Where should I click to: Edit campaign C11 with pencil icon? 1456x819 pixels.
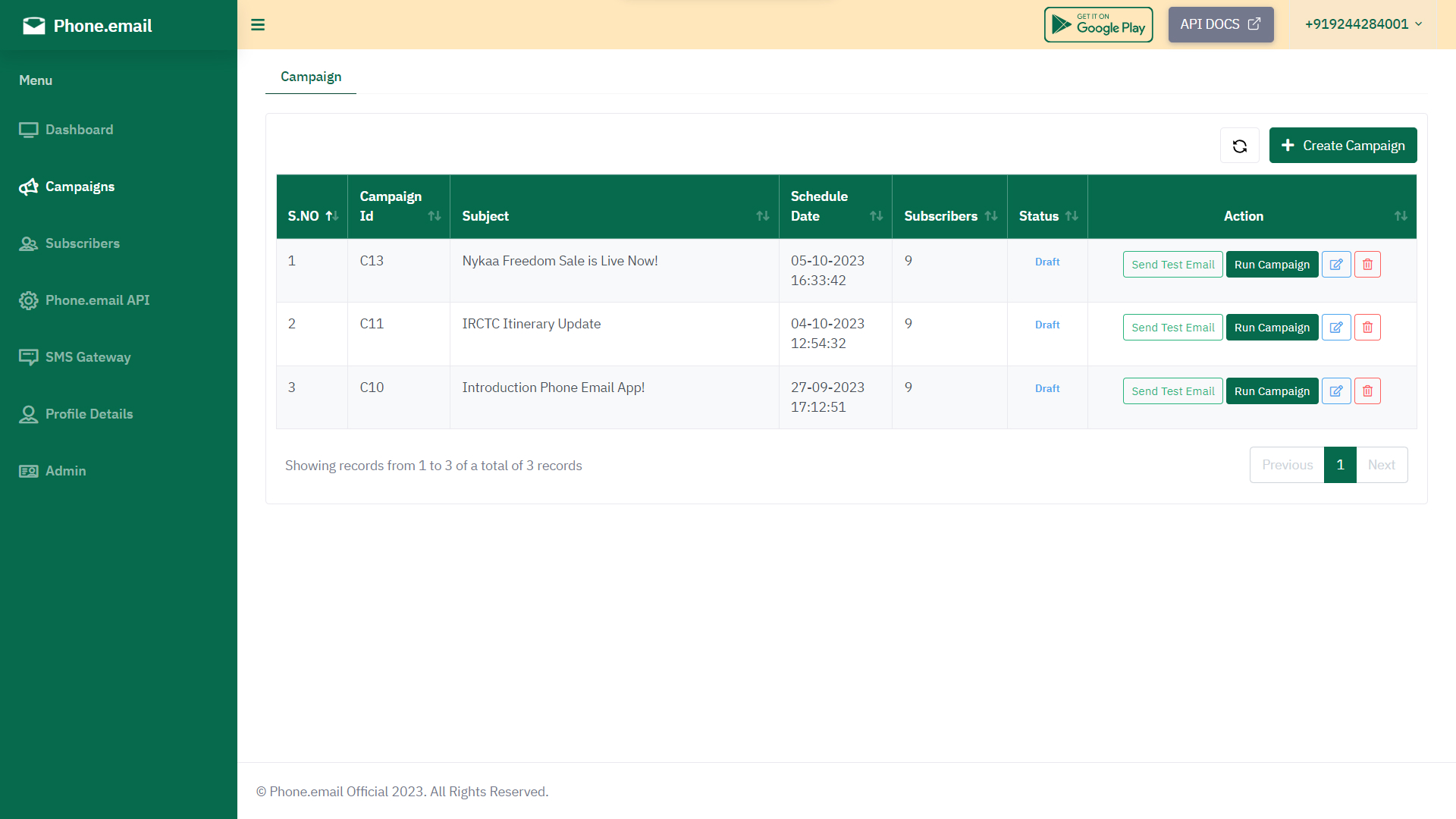point(1336,328)
